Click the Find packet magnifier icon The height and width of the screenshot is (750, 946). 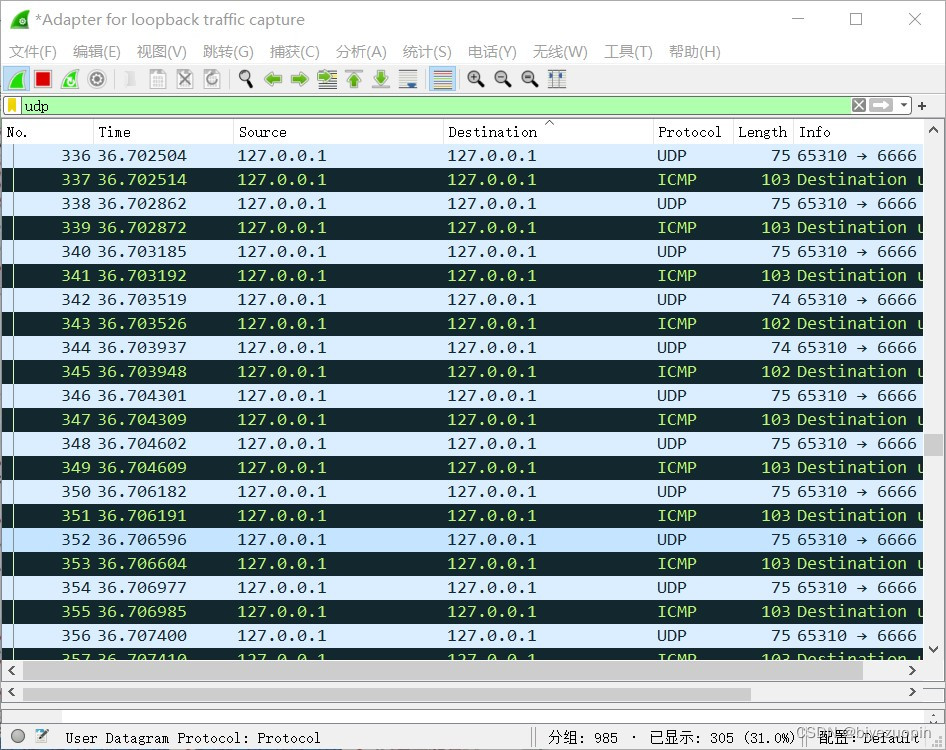[x=245, y=79]
